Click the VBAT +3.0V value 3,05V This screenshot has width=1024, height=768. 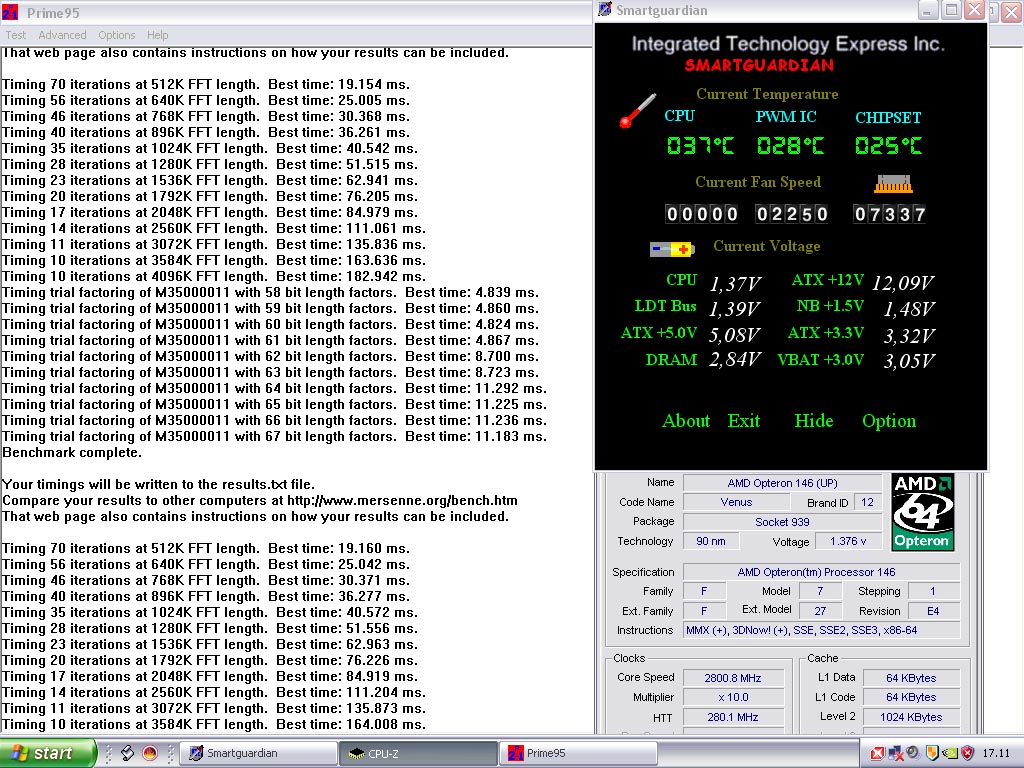pyautogui.click(x=910, y=360)
